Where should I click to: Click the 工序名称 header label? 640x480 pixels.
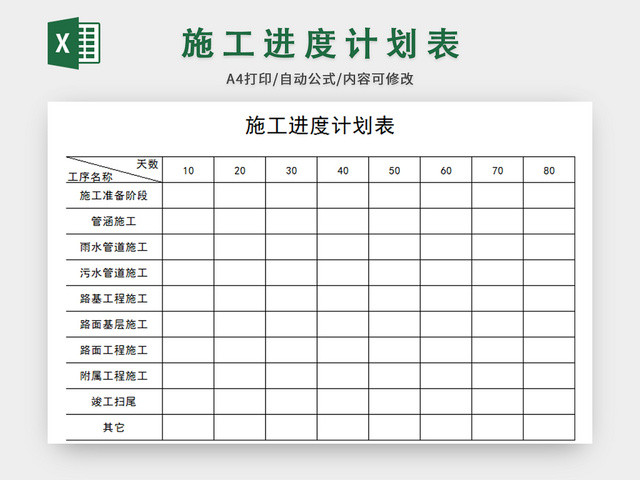(90, 177)
